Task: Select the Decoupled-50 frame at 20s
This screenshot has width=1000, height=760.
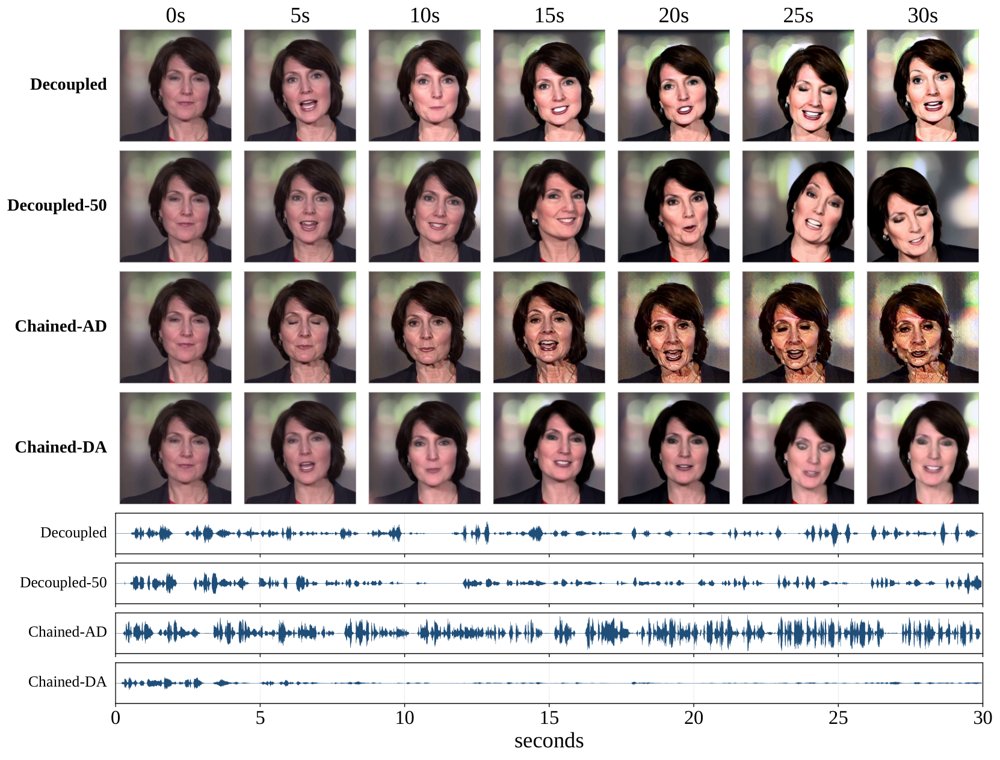Action: pyautogui.click(x=673, y=207)
